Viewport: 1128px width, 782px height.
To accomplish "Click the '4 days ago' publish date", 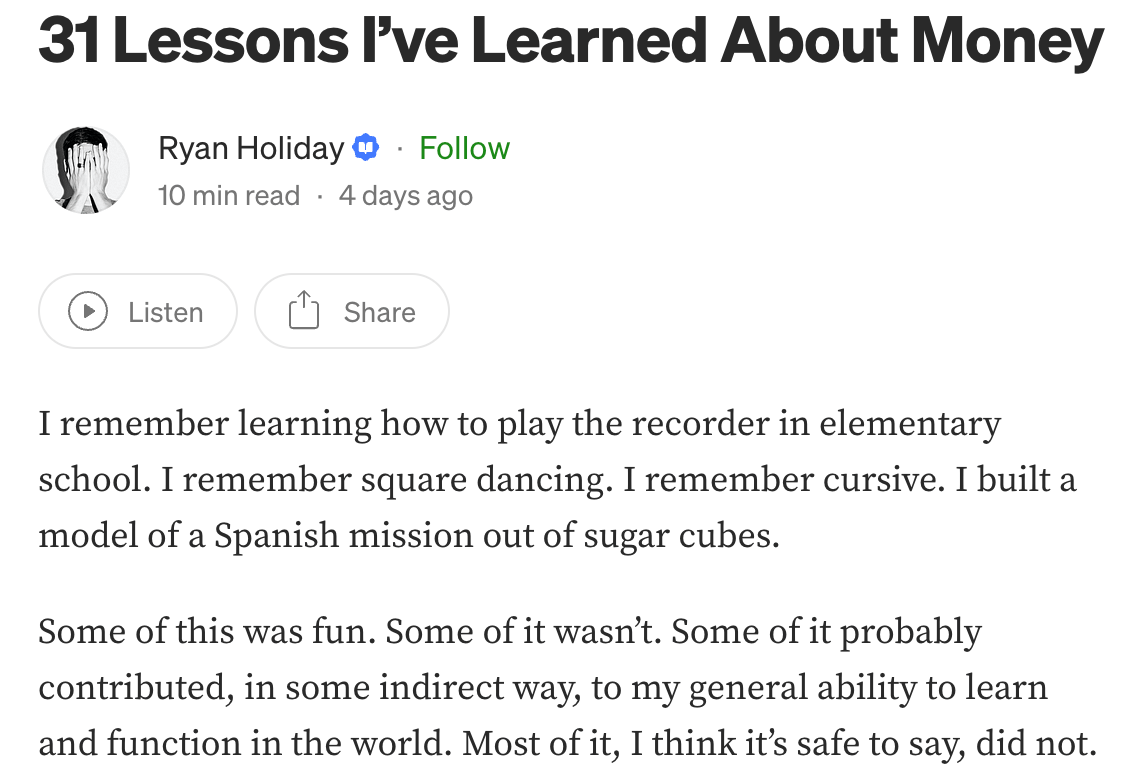I will [x=405, y=195].
